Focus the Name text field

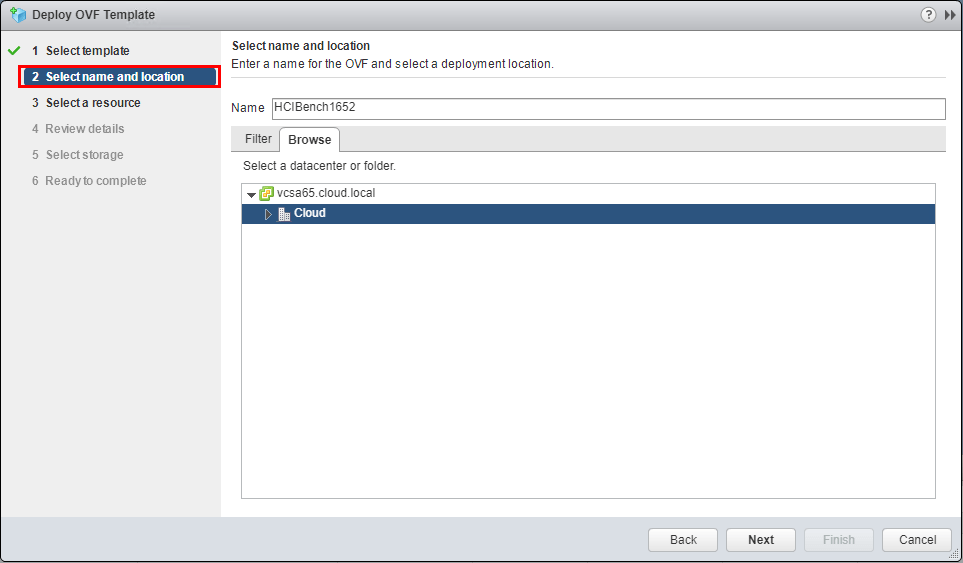click(607, 108)
